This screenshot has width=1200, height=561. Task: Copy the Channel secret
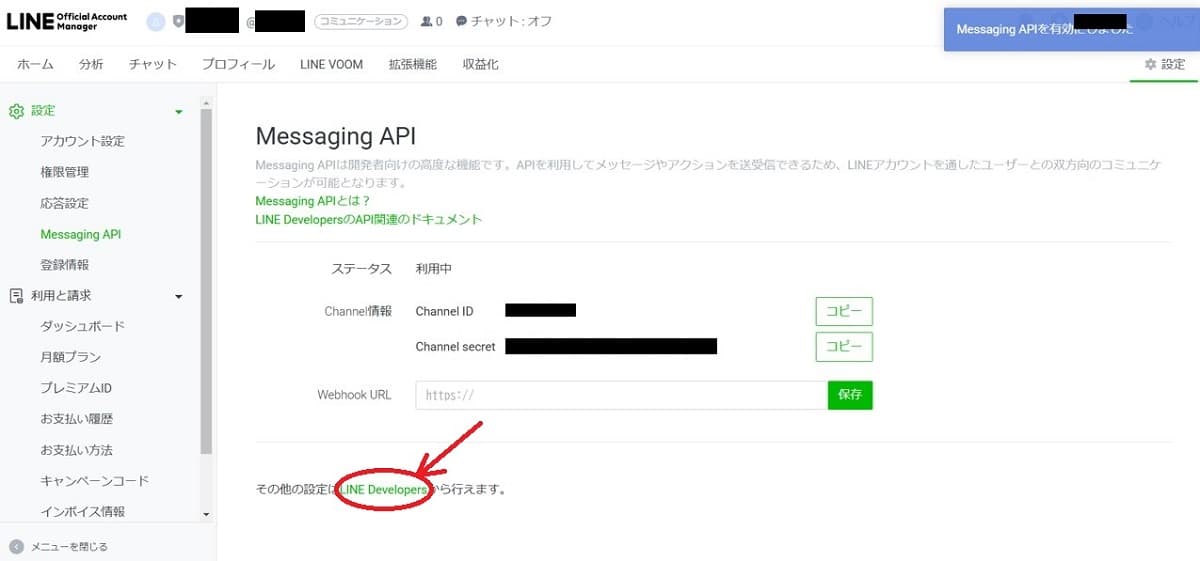[x=844, y=347]
